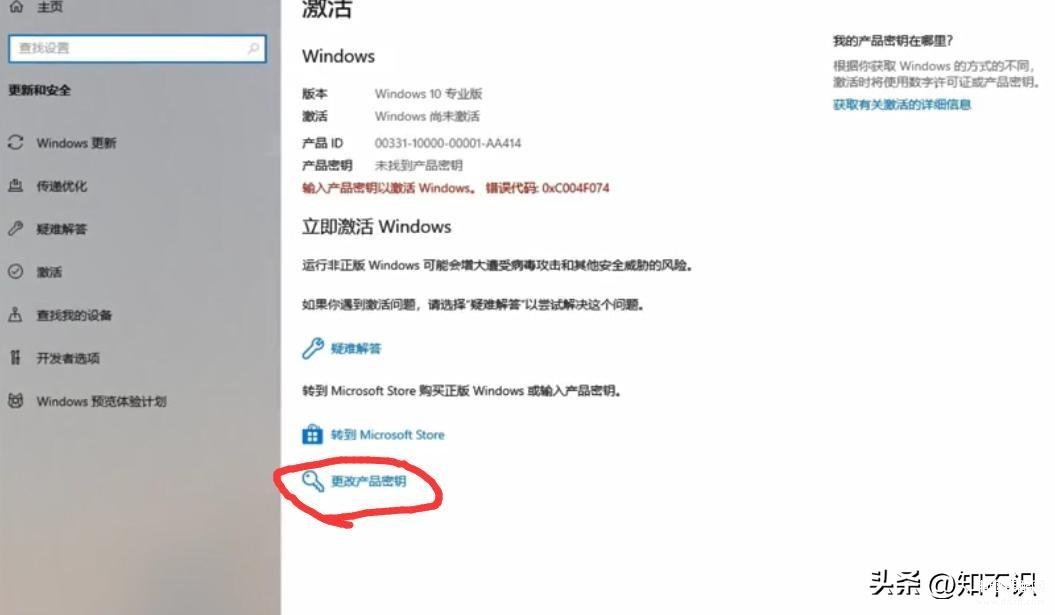The height and width of the screenshot is (615, 1055).
Task: Click the Home icon in sidebar
Action: tap(16, 6)
